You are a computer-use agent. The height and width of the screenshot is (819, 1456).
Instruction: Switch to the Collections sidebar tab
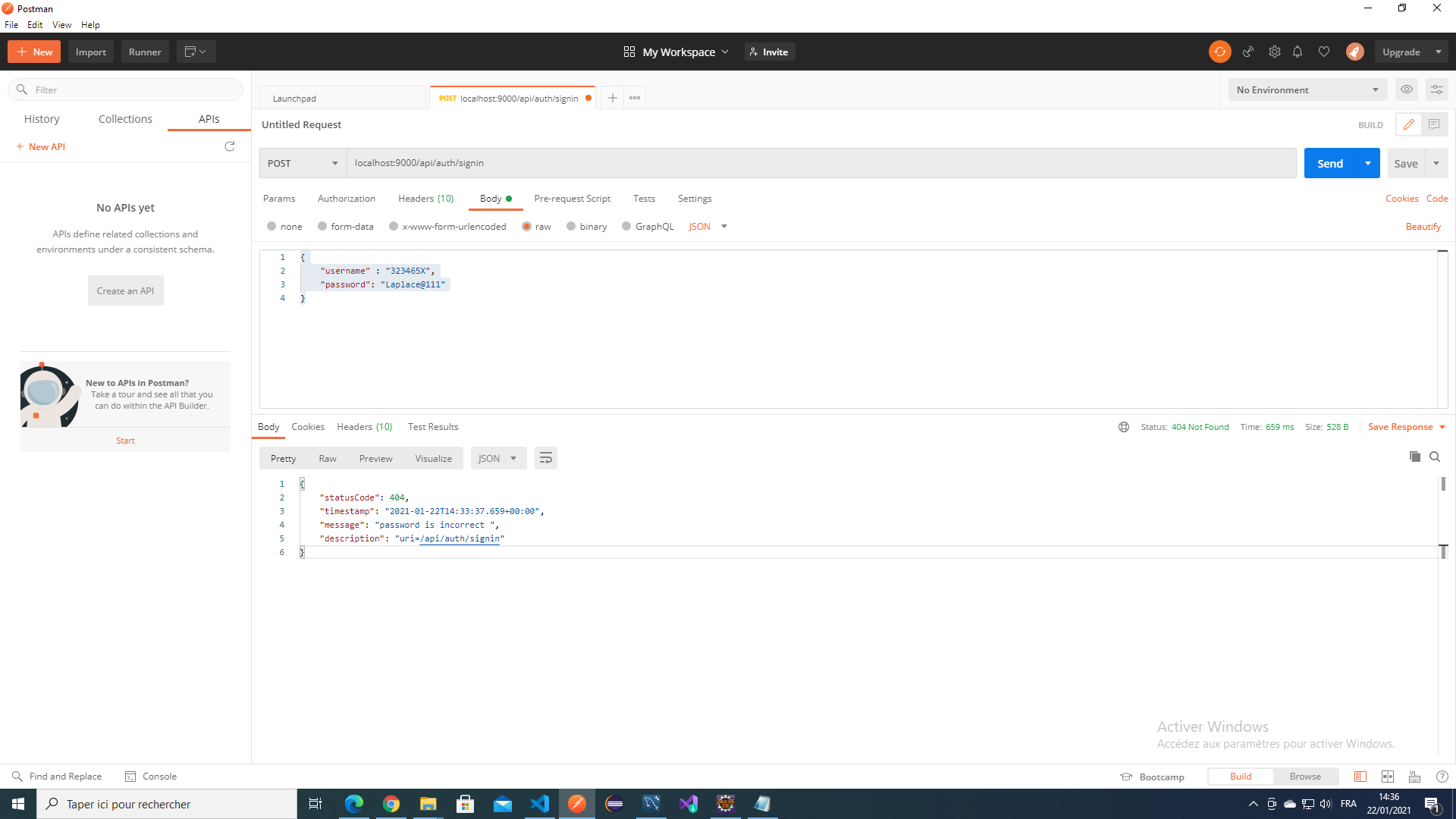coord(125,119)
